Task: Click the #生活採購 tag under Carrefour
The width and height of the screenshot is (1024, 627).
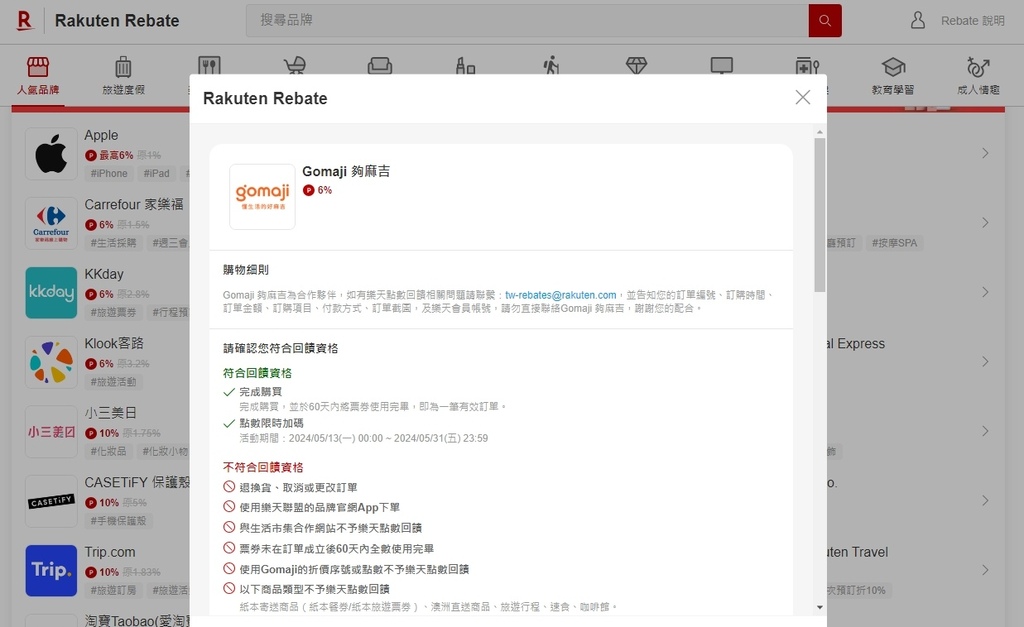Action: click(x=114, y=243)
